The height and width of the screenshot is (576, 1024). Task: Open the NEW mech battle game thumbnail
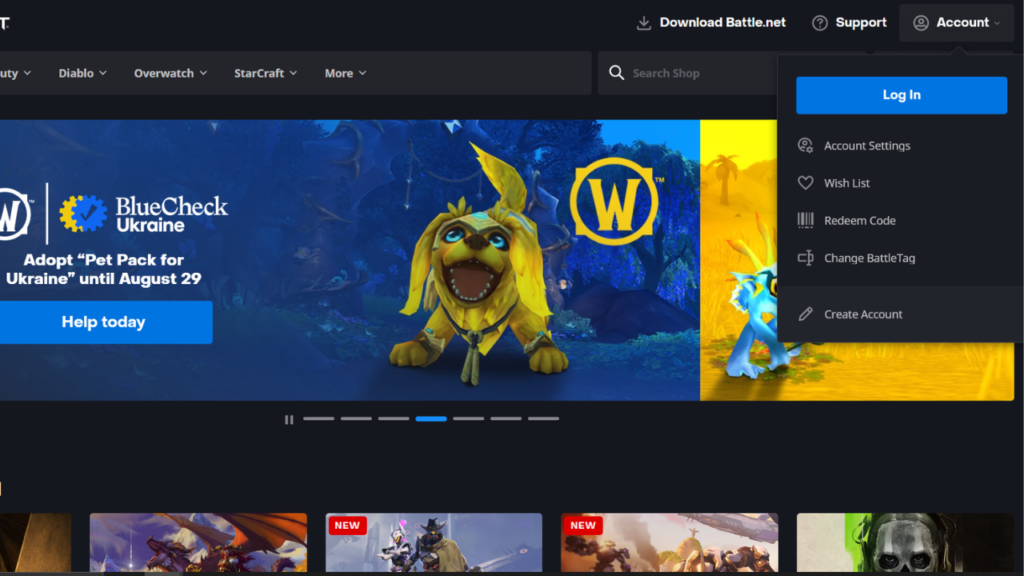click(669, 543)
